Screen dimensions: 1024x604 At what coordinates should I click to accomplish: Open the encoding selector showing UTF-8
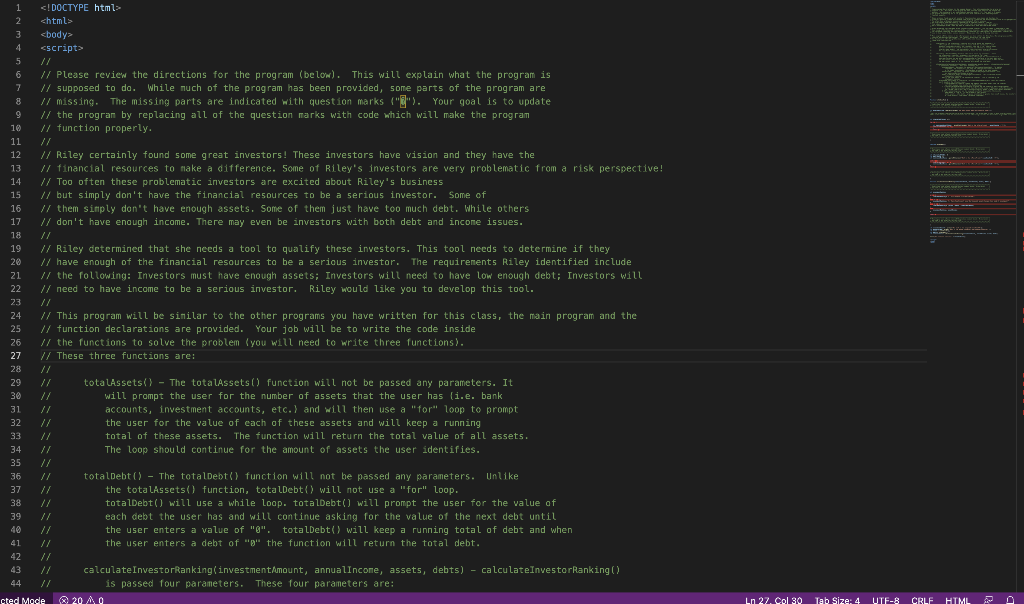(885, 599)
